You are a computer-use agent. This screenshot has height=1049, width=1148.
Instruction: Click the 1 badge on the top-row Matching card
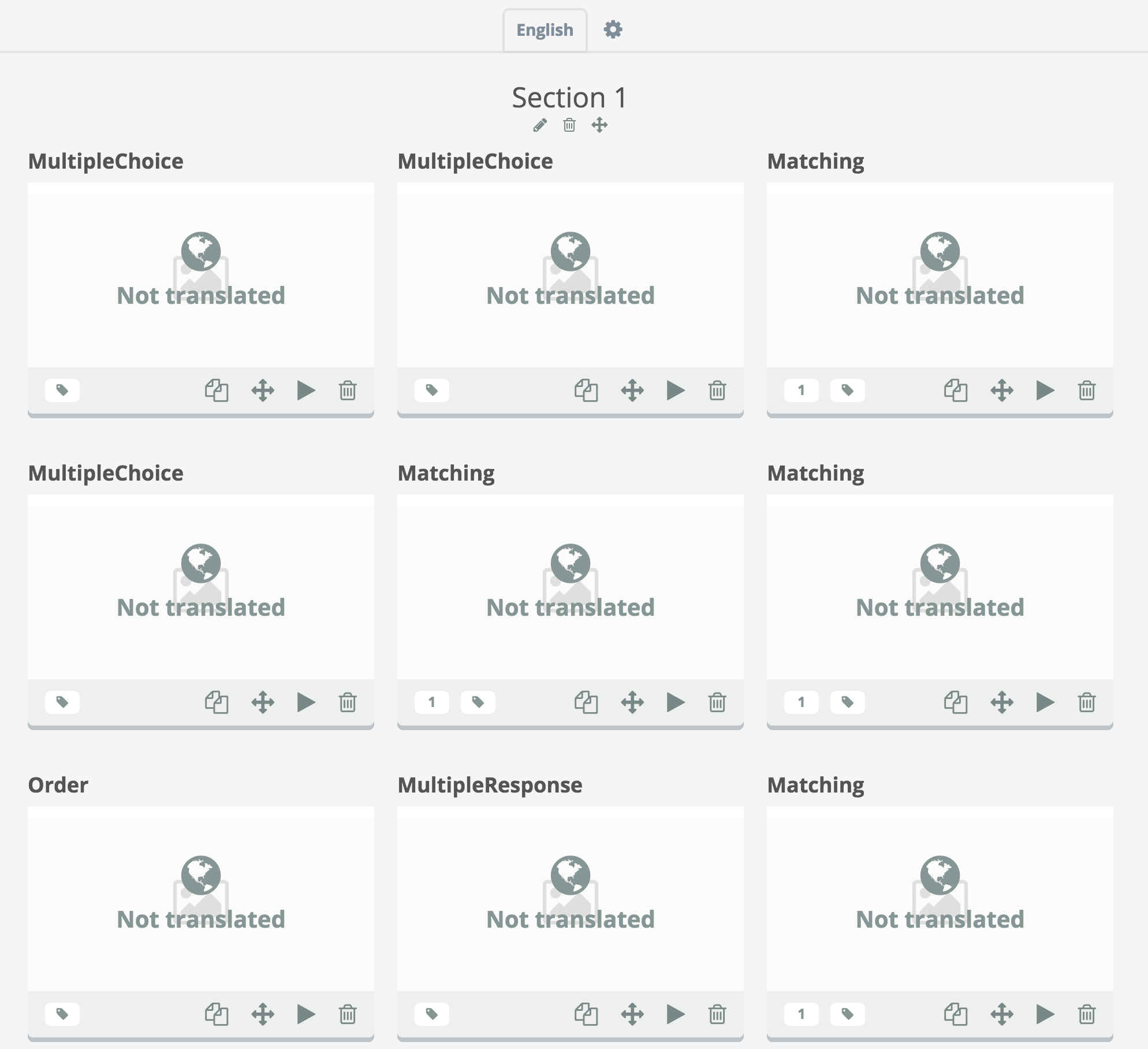pos(802,390)
